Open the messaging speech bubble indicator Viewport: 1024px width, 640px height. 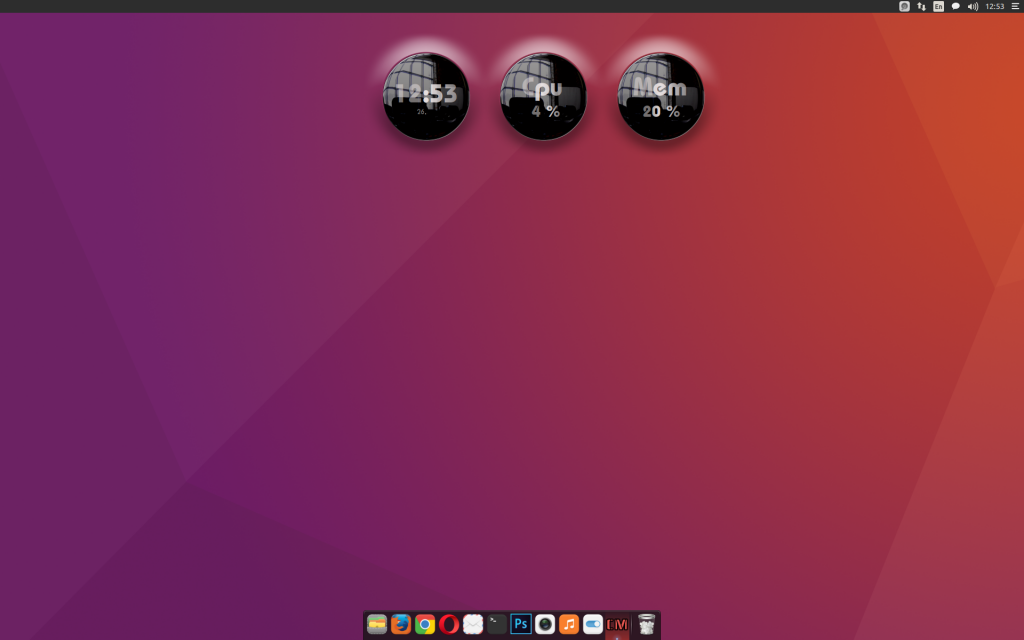(x=955, y=7)
